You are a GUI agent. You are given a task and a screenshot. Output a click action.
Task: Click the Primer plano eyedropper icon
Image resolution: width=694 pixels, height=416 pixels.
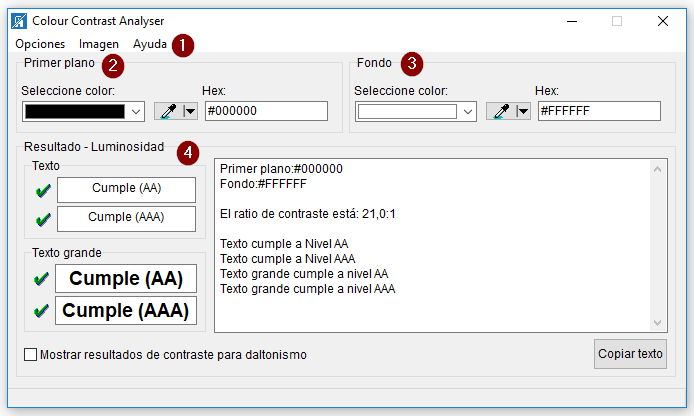point(168,111)
